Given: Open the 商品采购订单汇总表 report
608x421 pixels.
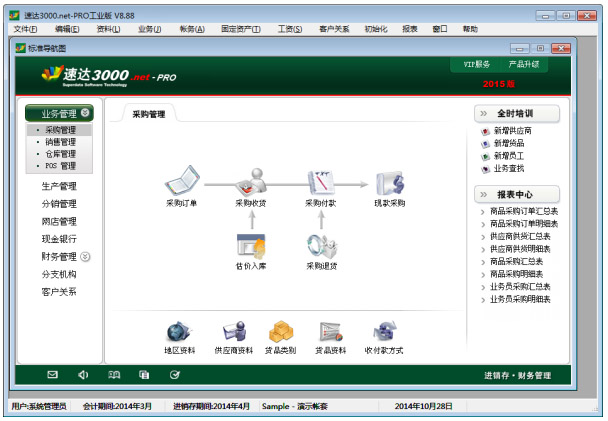Looking at the screenshot, I should tap(524, 211).
